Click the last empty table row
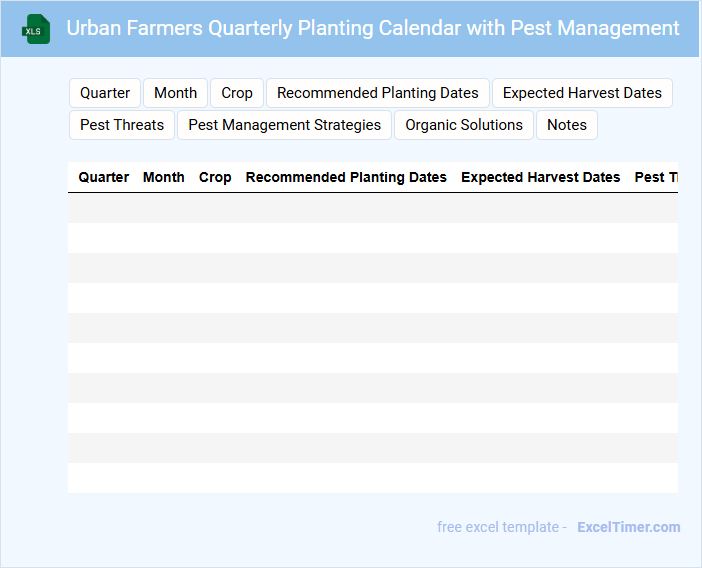Screen dimensions: 702x568 click(x=372, y=478)
